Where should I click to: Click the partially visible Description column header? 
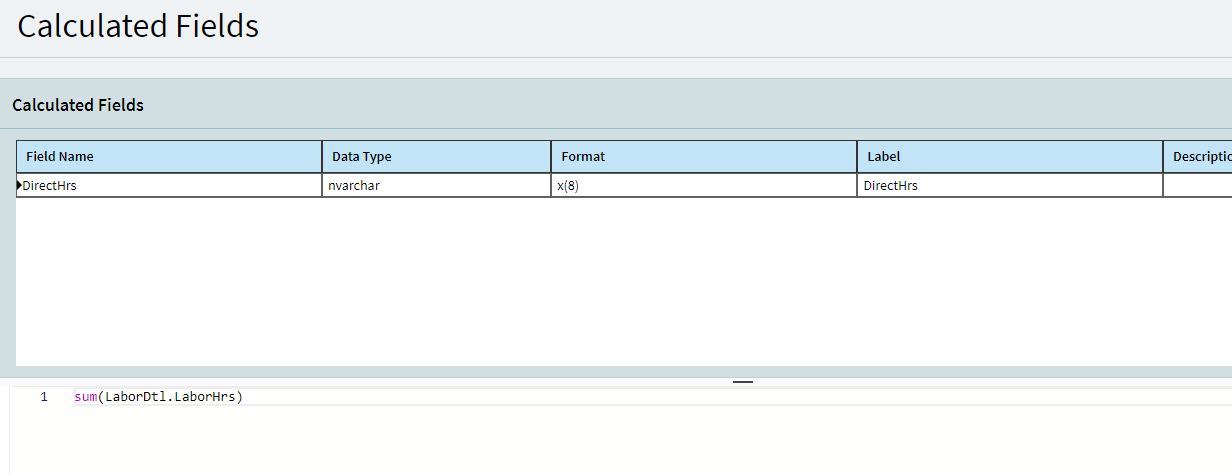point(1198,157)
